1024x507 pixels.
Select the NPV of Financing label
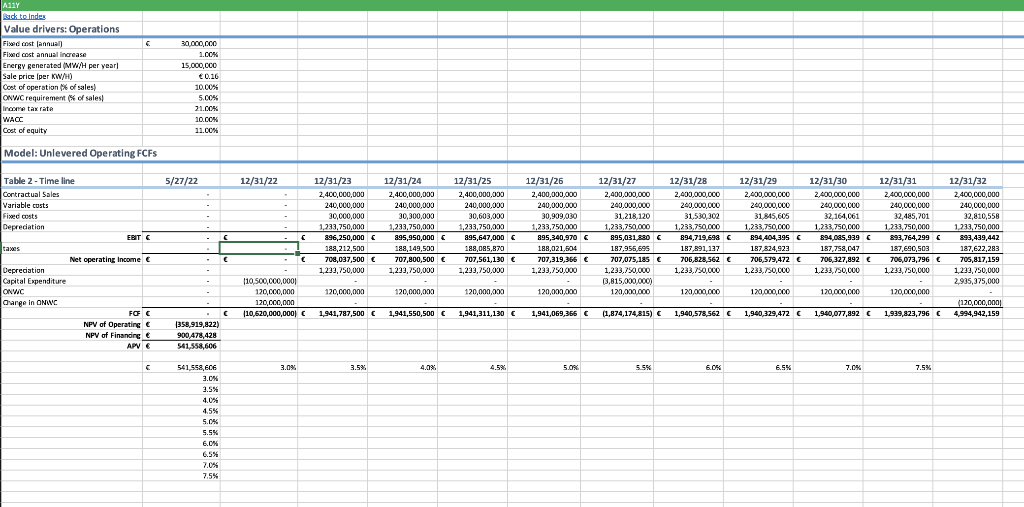[113, 335]
